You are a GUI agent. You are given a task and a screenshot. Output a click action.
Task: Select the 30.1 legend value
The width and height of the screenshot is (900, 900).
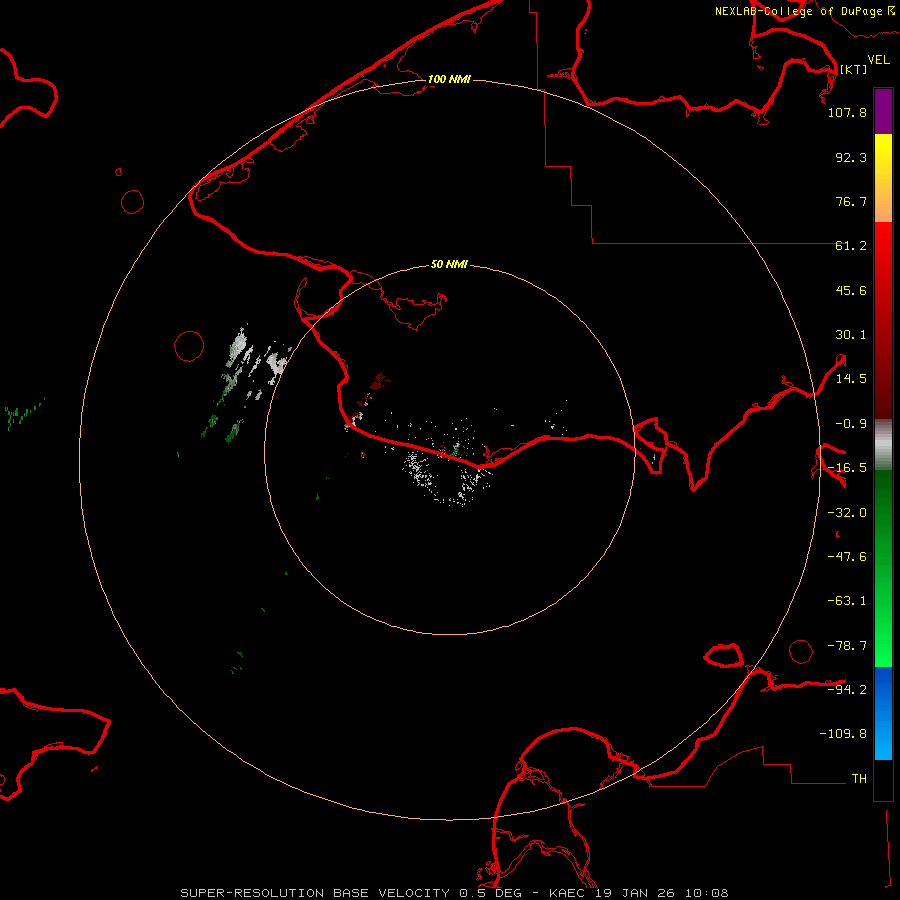coord(851,335)
